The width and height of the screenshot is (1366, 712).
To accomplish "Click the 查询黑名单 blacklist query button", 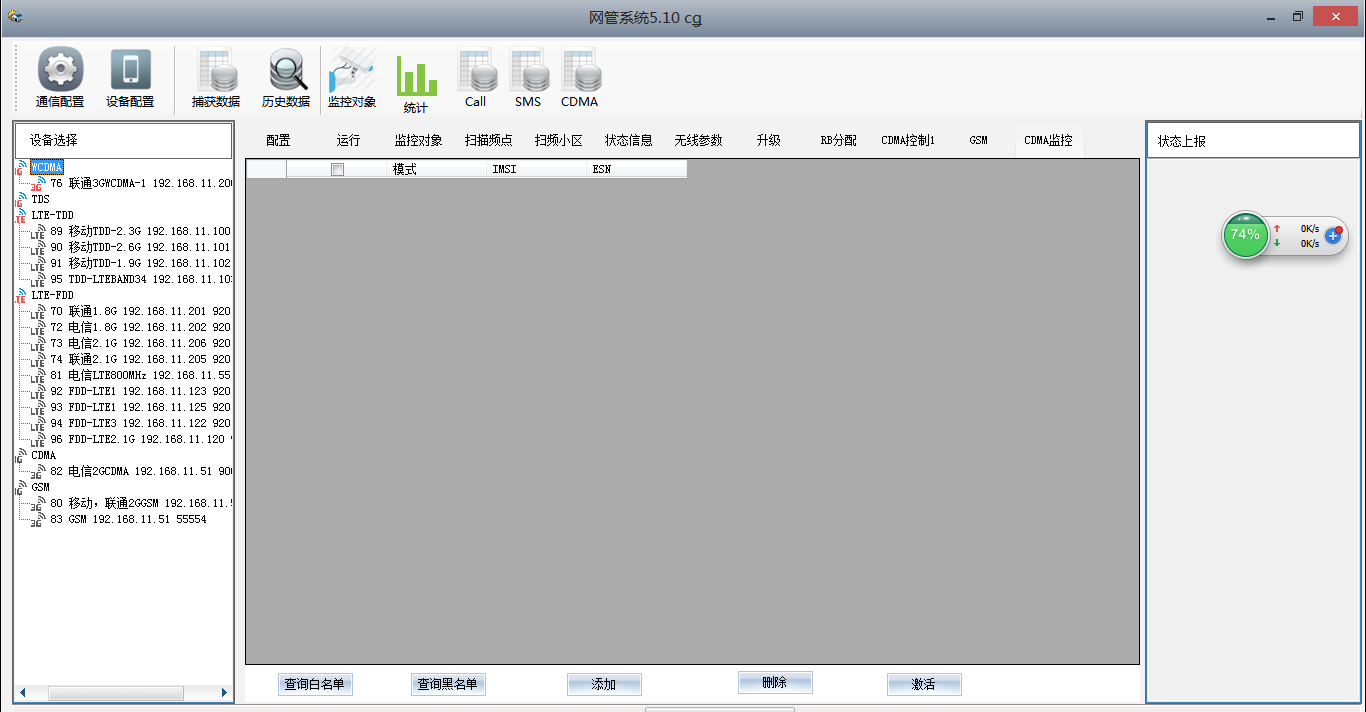I will point(450,684).
